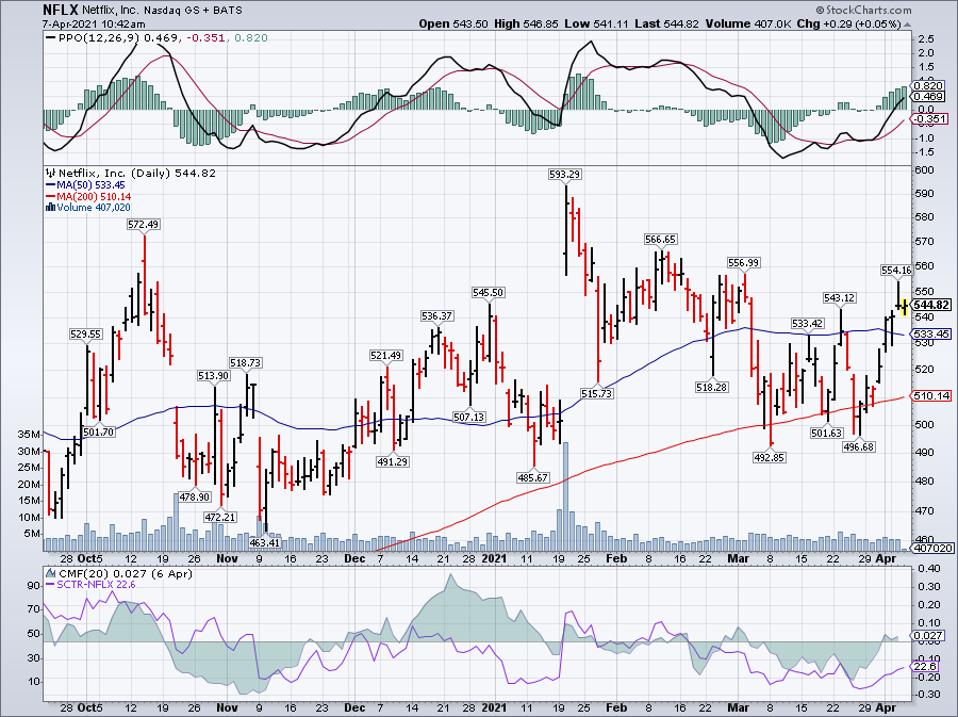Click the -0.351 PPO signal axis tag
This screenshot has height=717, width=958.
tap(929, 119)
